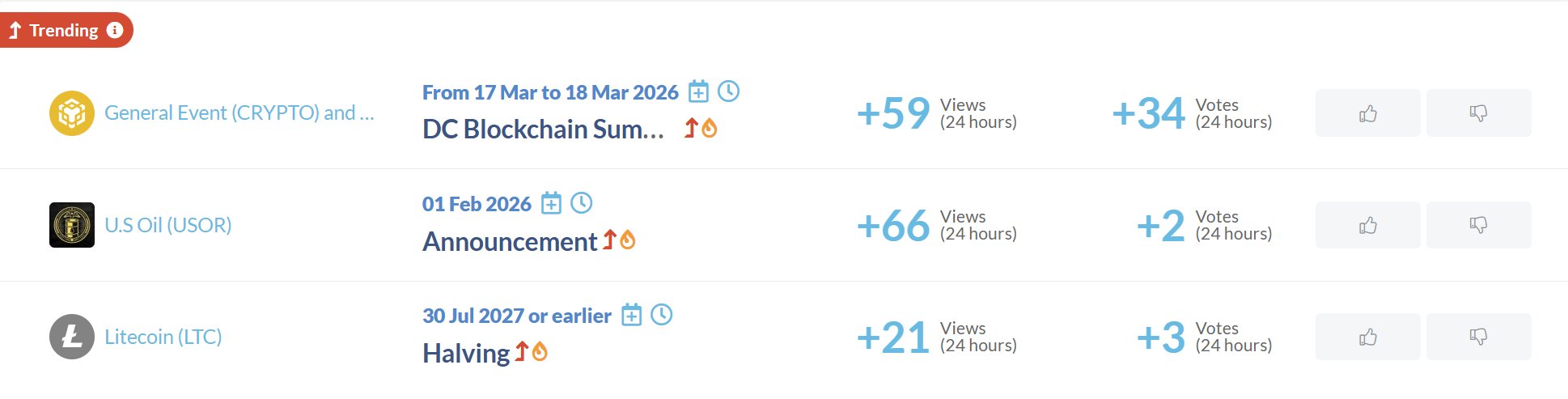Open the Litecoin (LTC) coin page
The height and width of the screenshot is (399, 1568).
163,337
